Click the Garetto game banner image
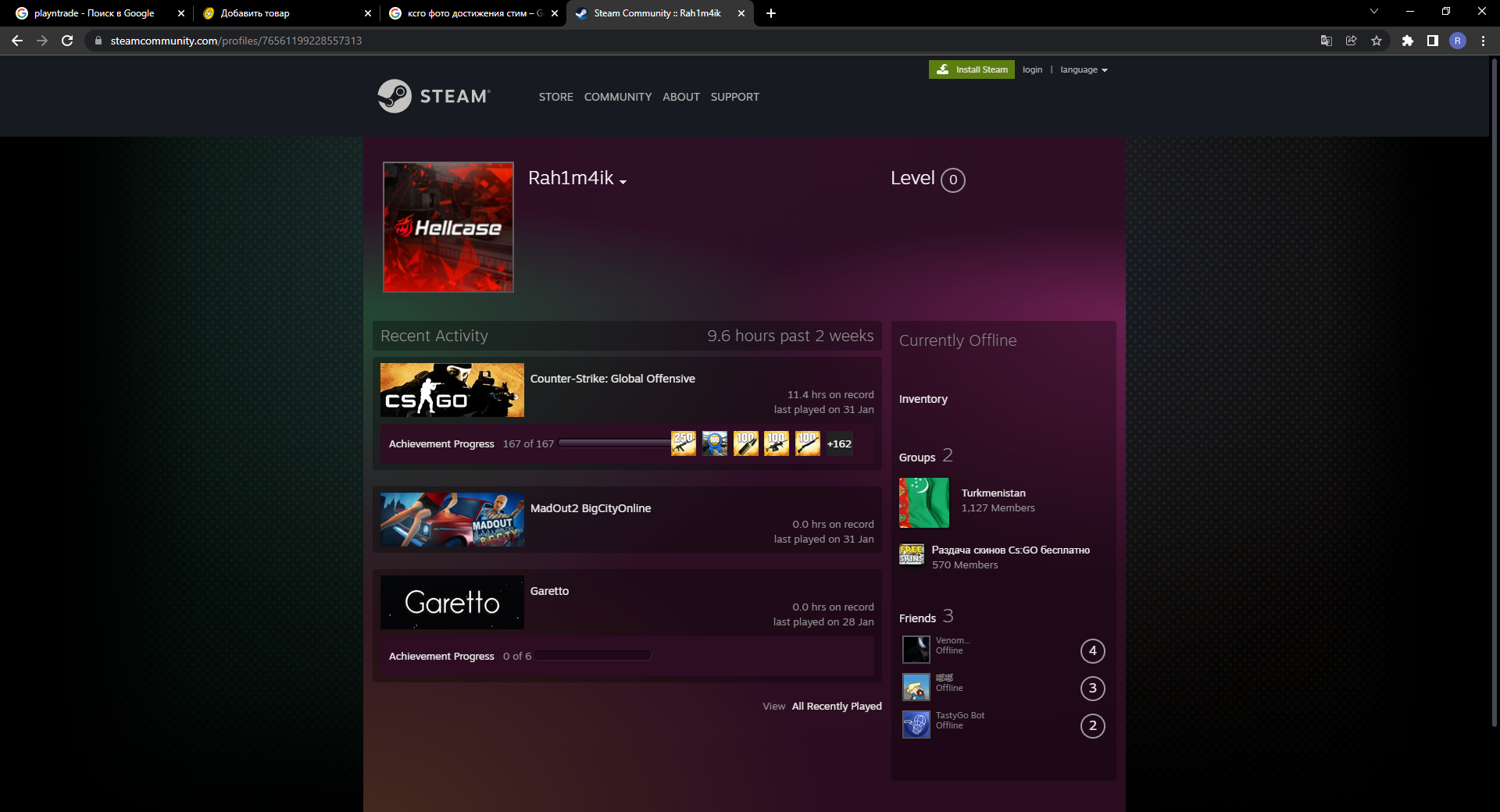 pyautogui.click(x=452, y=602)
